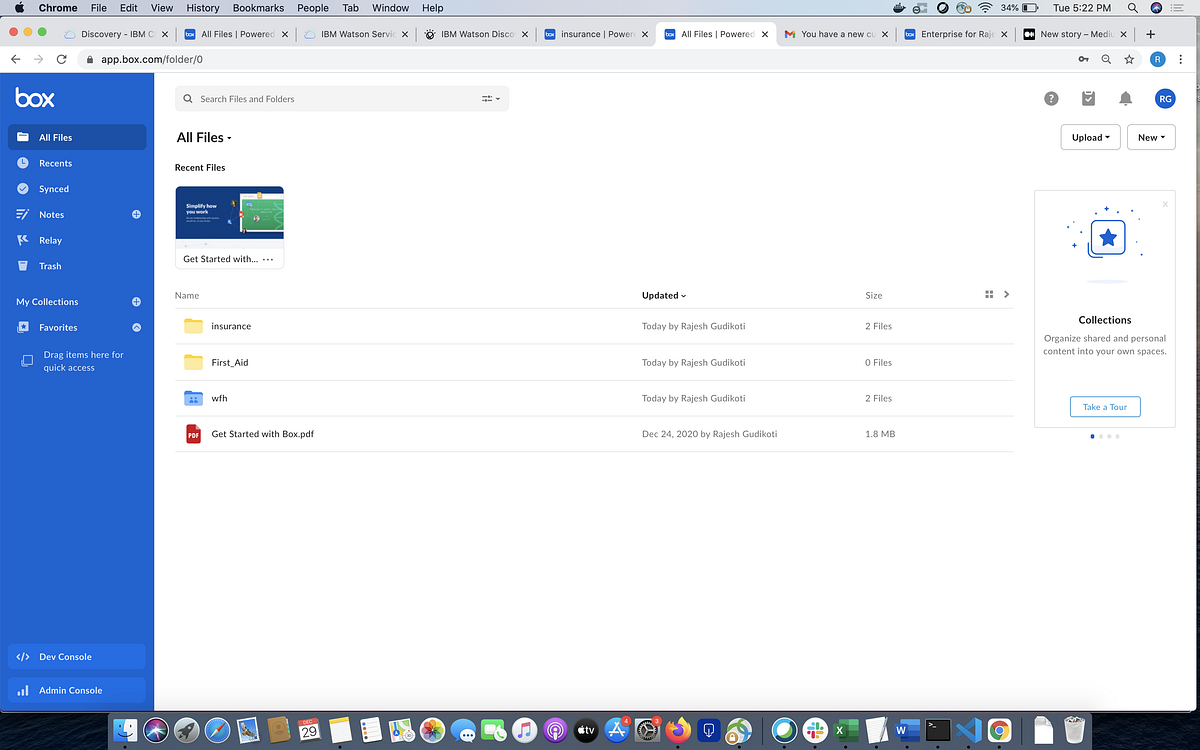Close the Collections promo card

[x=1165, y=204]
